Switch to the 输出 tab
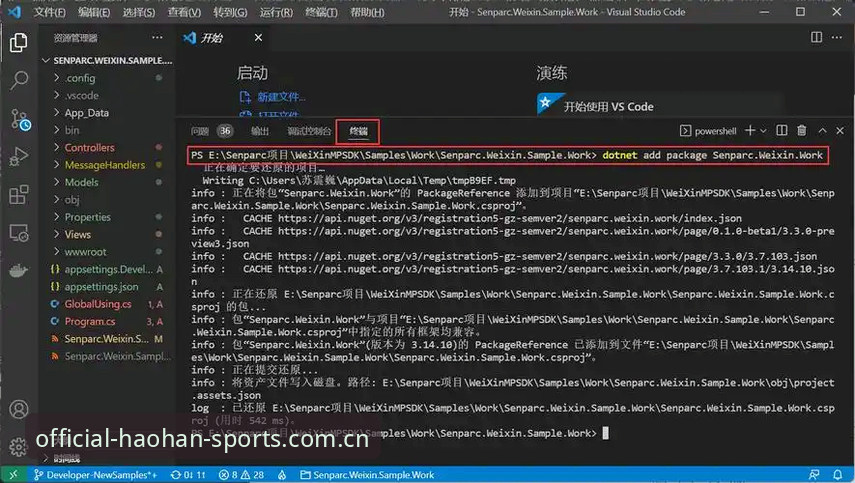855x483 pixels. coord(260,131)
